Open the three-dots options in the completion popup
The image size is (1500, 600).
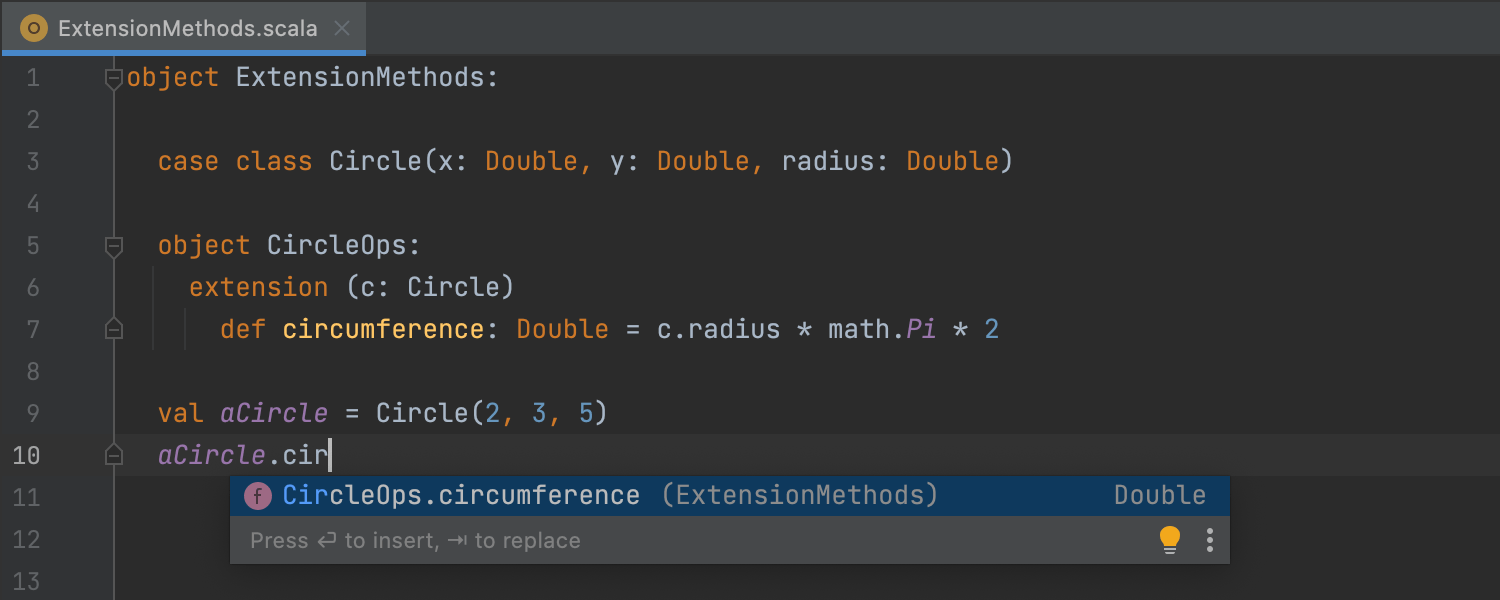[1209, 540]
